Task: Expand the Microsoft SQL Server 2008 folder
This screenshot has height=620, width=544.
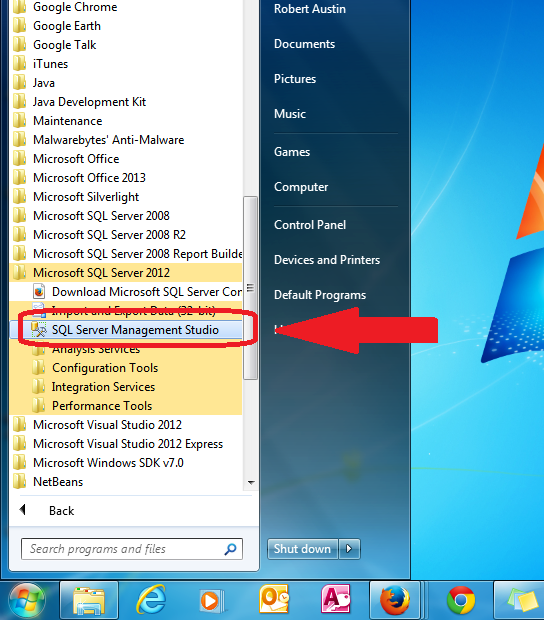Action: coord(126,216)
